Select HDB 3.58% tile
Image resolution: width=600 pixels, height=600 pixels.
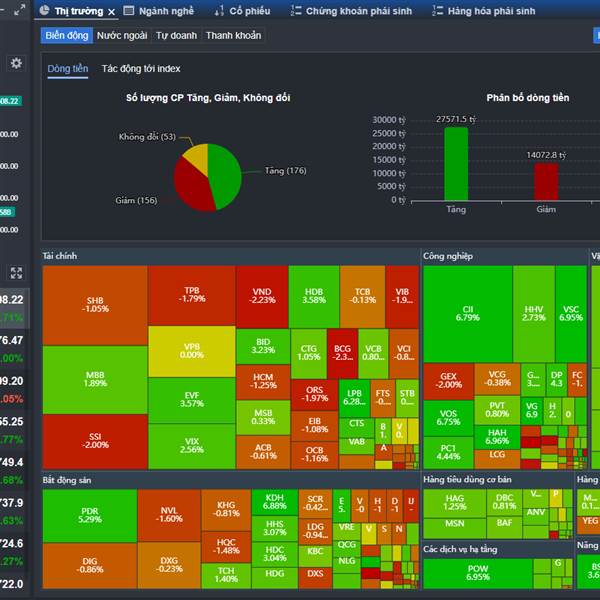click(314, 297)
